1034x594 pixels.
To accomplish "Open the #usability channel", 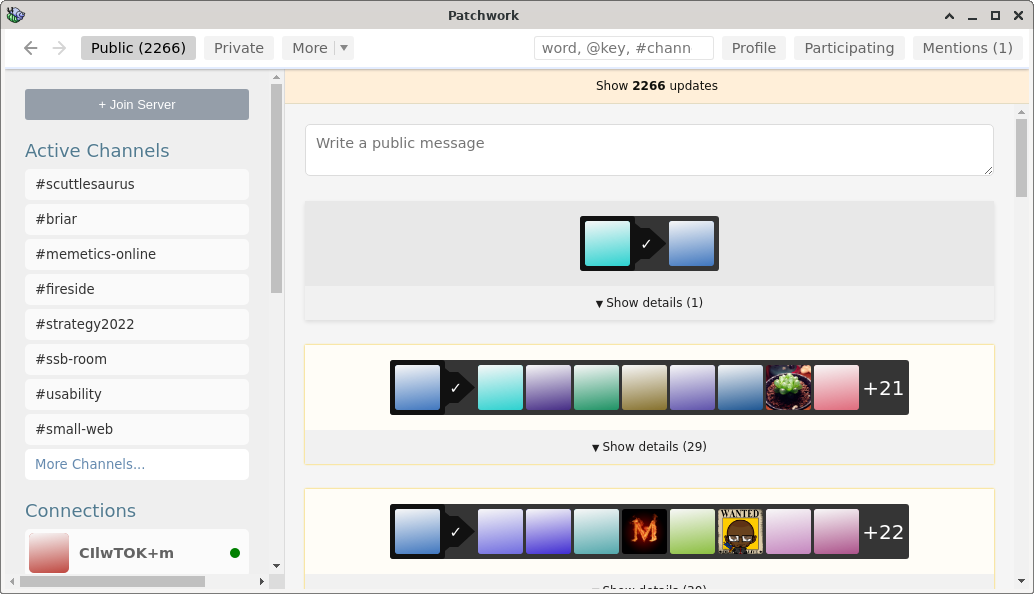I will pos(137,394).
